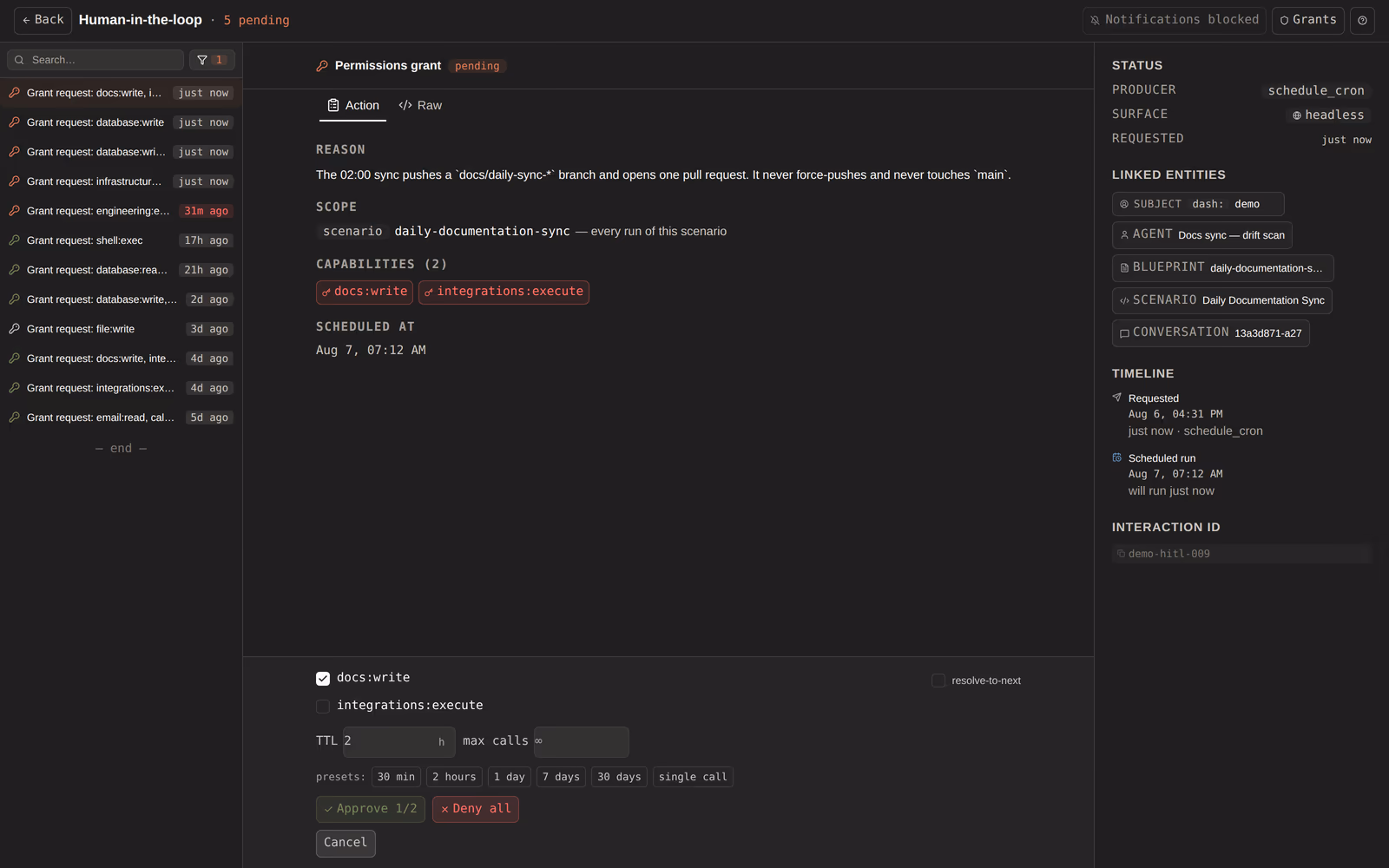
Task: Select the 7 days TTL preset
Action: pos(561,777)
